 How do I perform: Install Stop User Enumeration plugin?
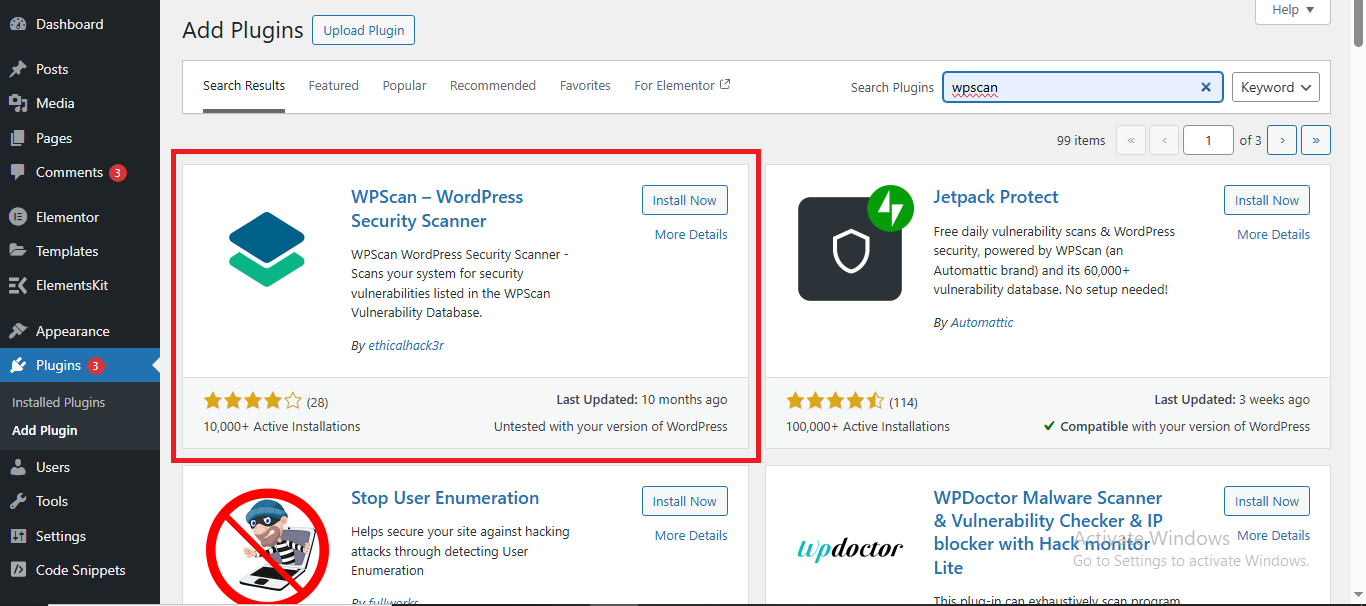point(685,501)
